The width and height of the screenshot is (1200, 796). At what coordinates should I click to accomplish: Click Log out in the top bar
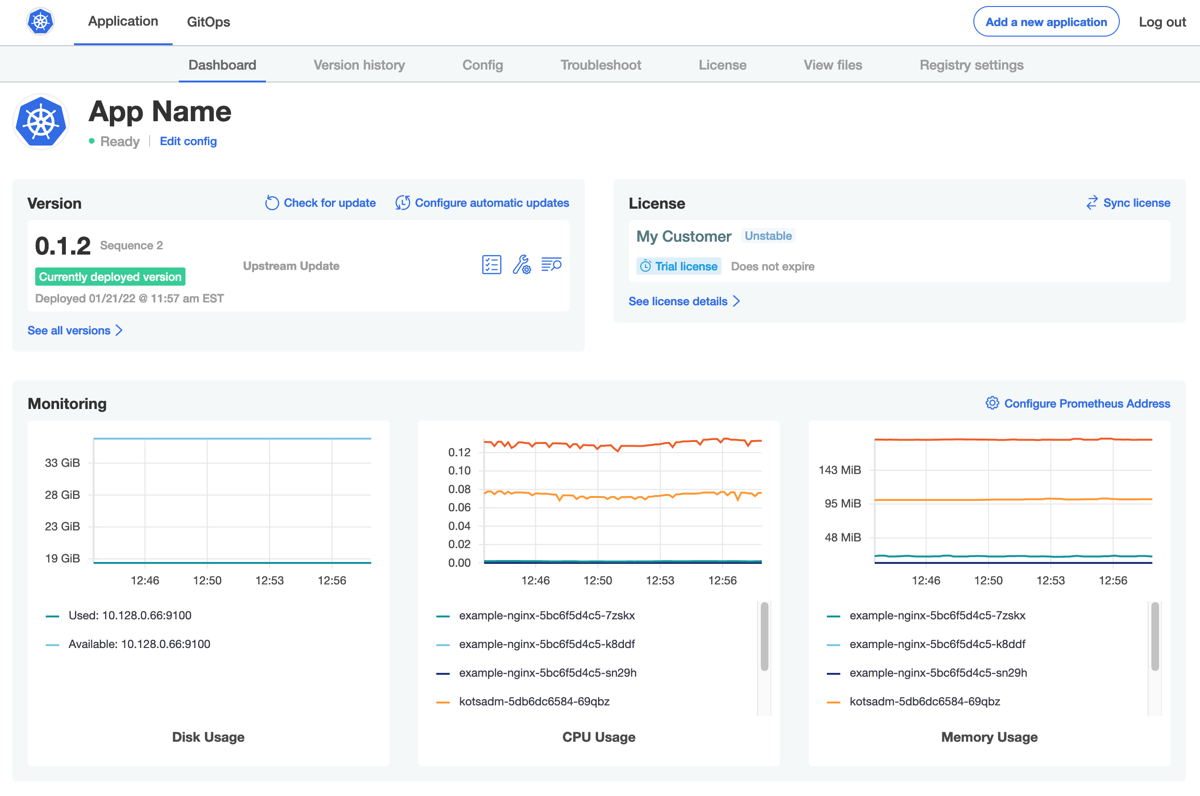(1161, 21)
